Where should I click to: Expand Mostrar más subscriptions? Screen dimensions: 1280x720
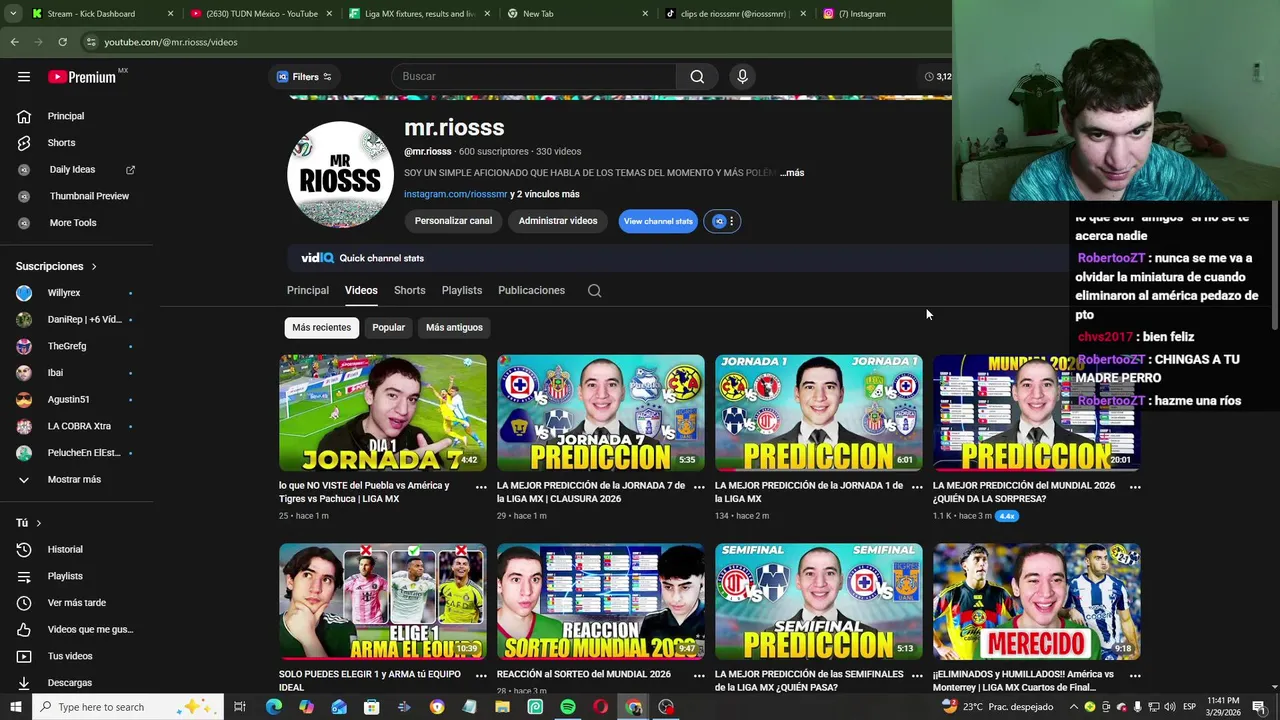(x=74, y=480)
